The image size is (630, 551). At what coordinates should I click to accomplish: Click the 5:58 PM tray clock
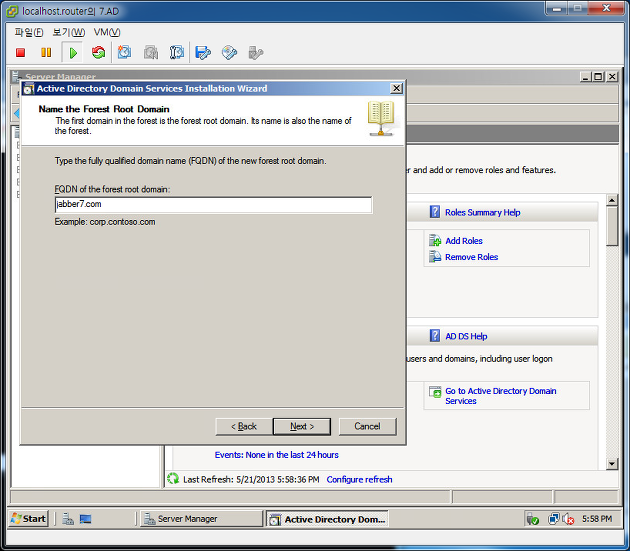pos(597,519)
